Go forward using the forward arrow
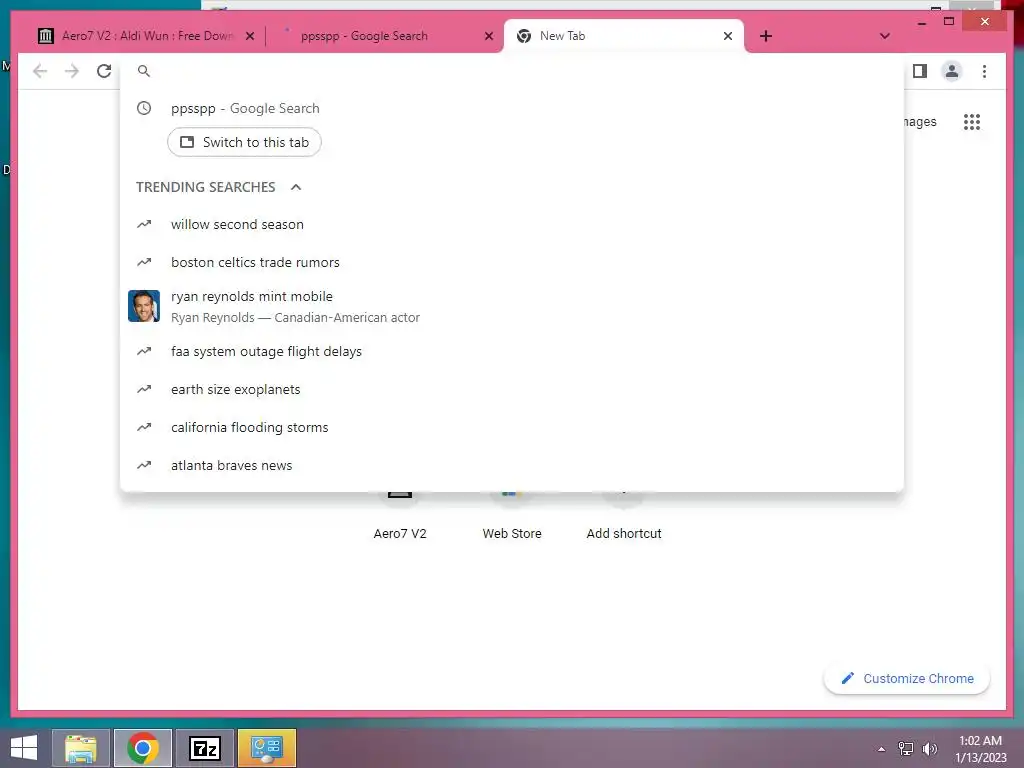The height and width of the screenshot is (768, 1024). coord(72,71)
